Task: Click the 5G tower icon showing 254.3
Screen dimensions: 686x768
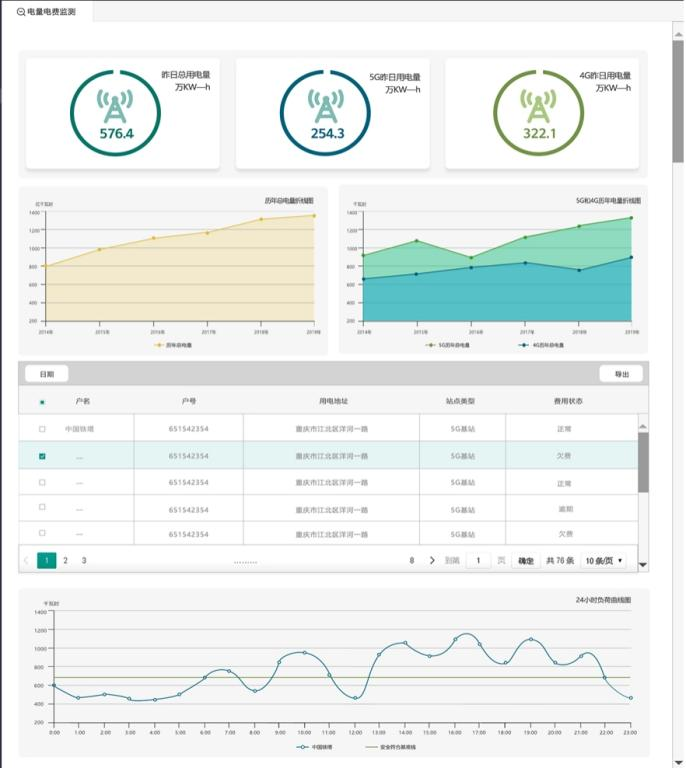Action: pyautogui.click(x=326, y=103)
